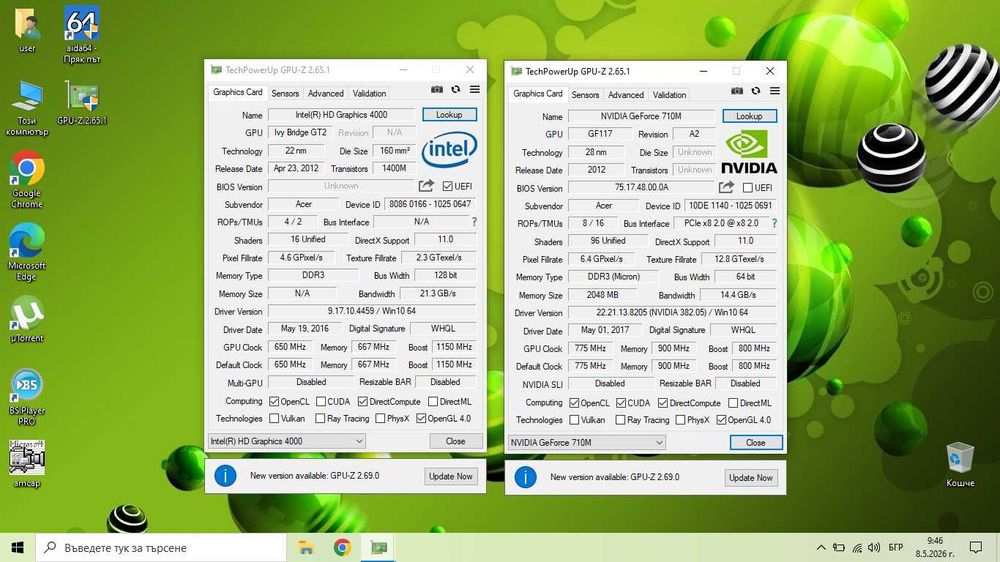Viewport: 1000px width, 562px height.
Task: Expand NVIDIA GeForce 710M GPU dropdown
Action: (x=587, y=442)
